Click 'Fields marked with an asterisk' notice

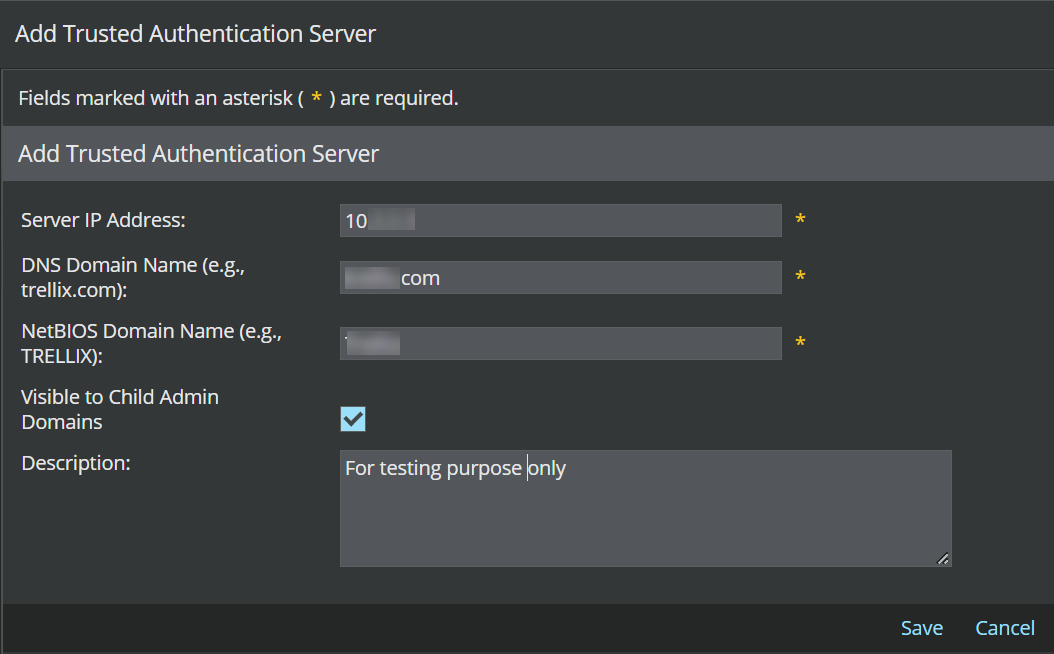click(x=238, y=98)
